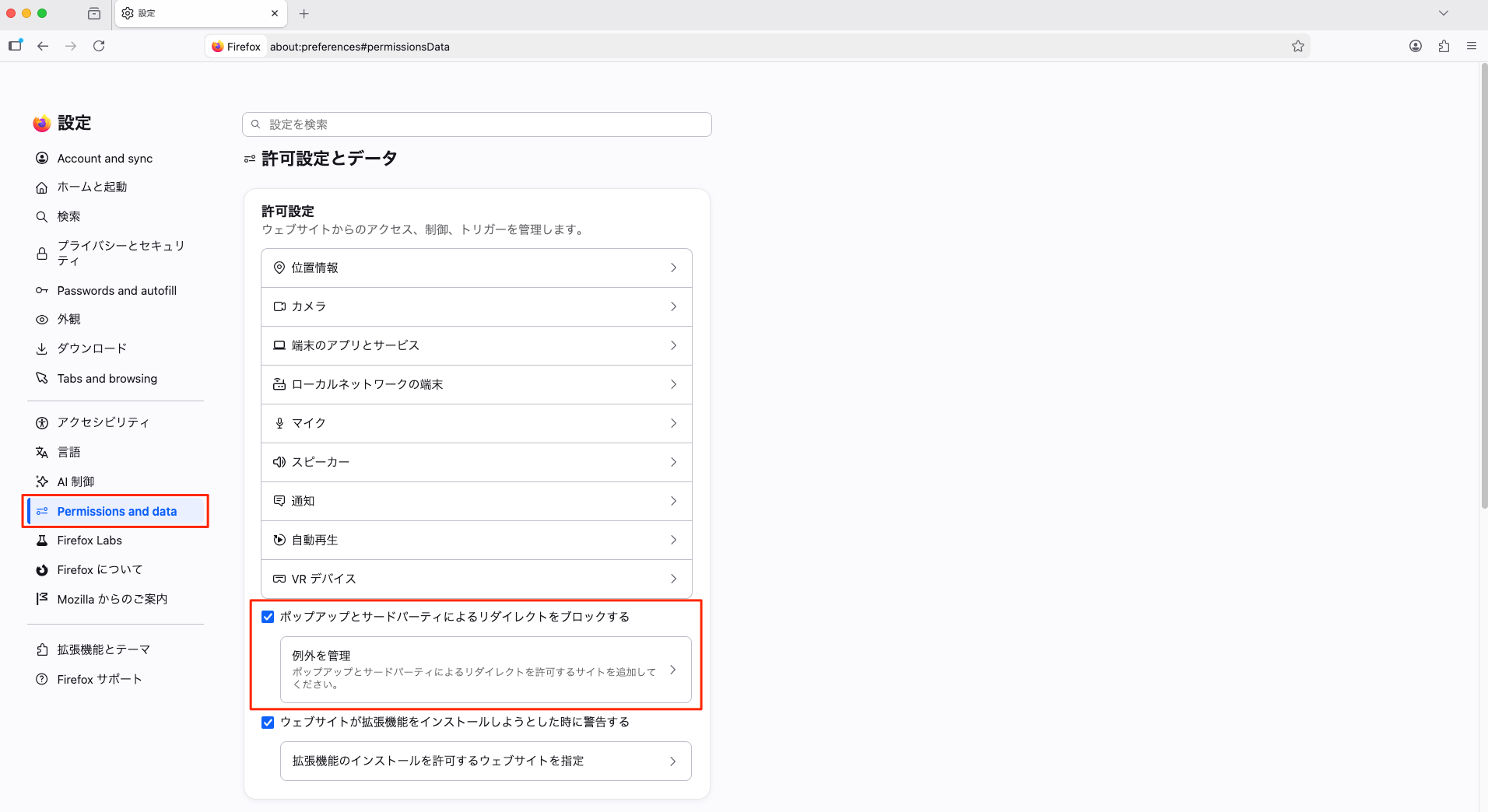Open AI 制御 settings category

[115, 481]
